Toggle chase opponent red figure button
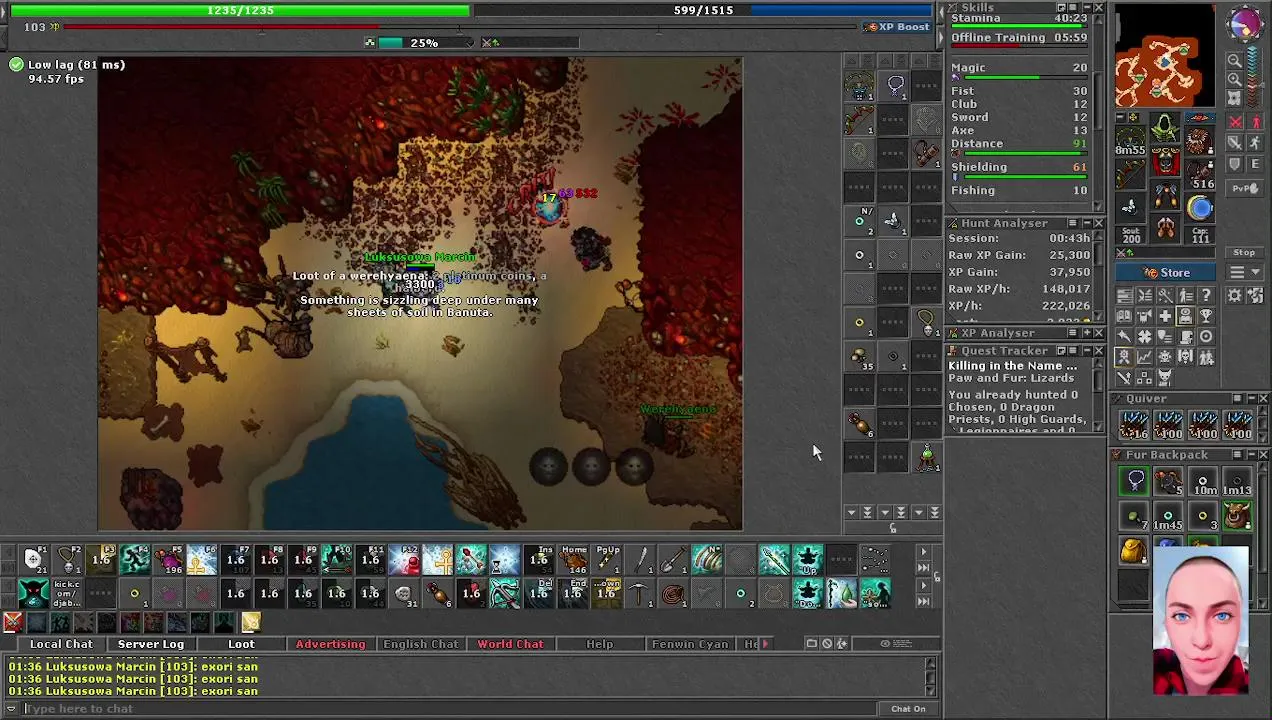 tap(1256, 121)
